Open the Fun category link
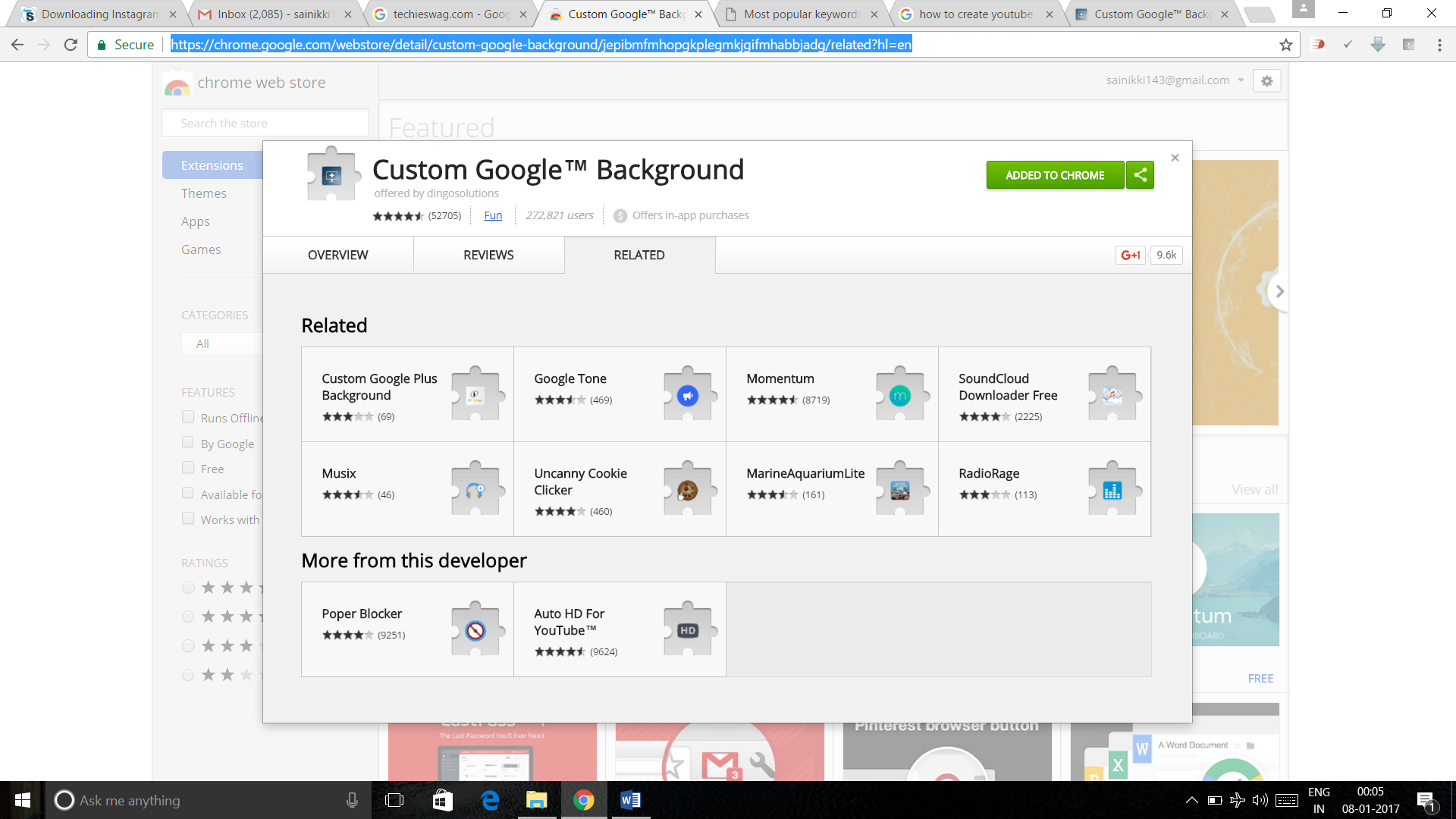 (x=493, y=215)
